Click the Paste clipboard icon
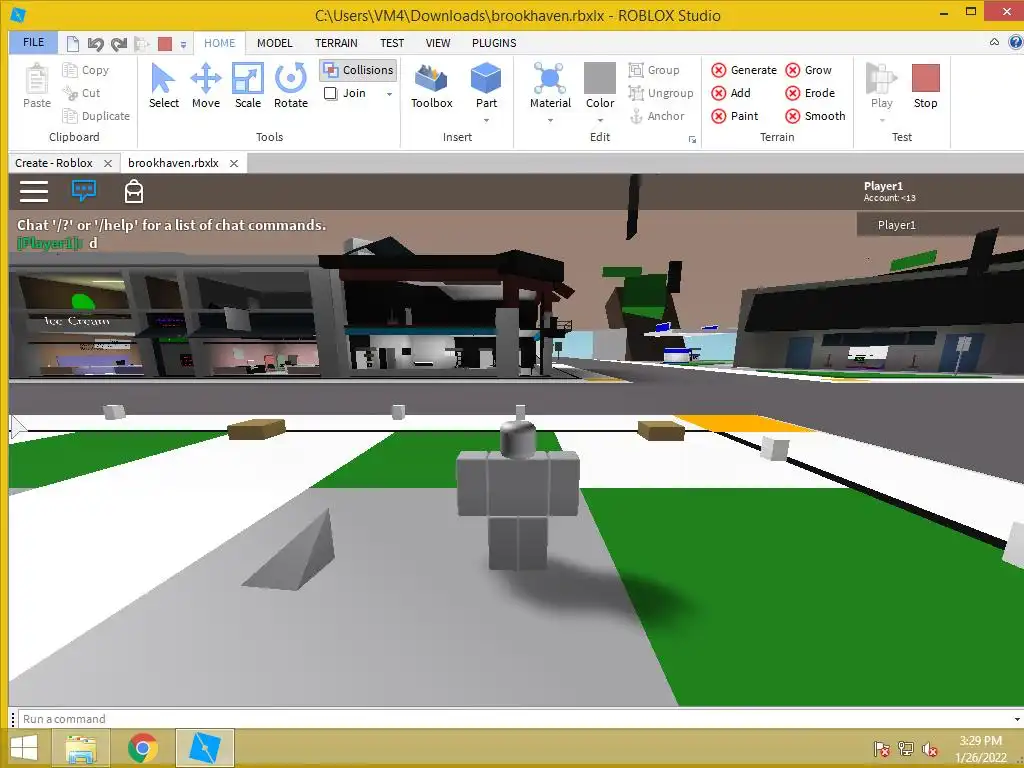The image size is (1024, 768). (x=37, y=86)
